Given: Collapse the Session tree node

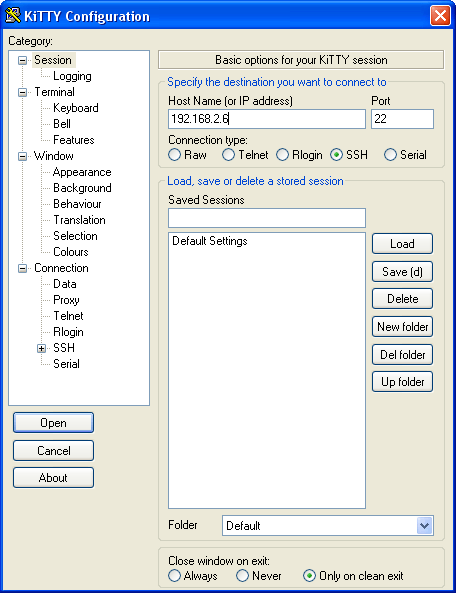Looking at the screenshot, I should pyautogui.click(x=23, y=61).
